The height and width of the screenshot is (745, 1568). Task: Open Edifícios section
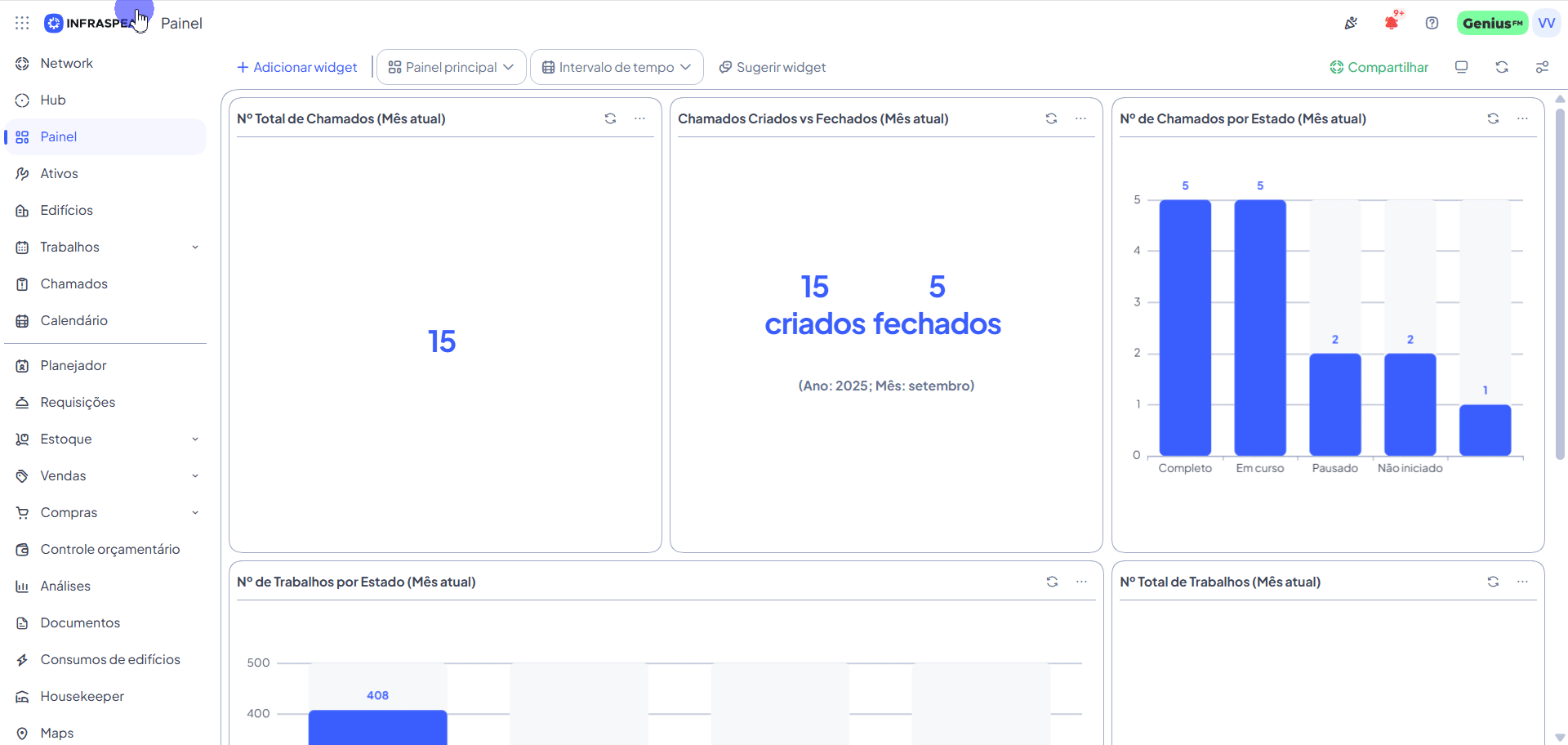pyautogui.click(x=105, y=210)
